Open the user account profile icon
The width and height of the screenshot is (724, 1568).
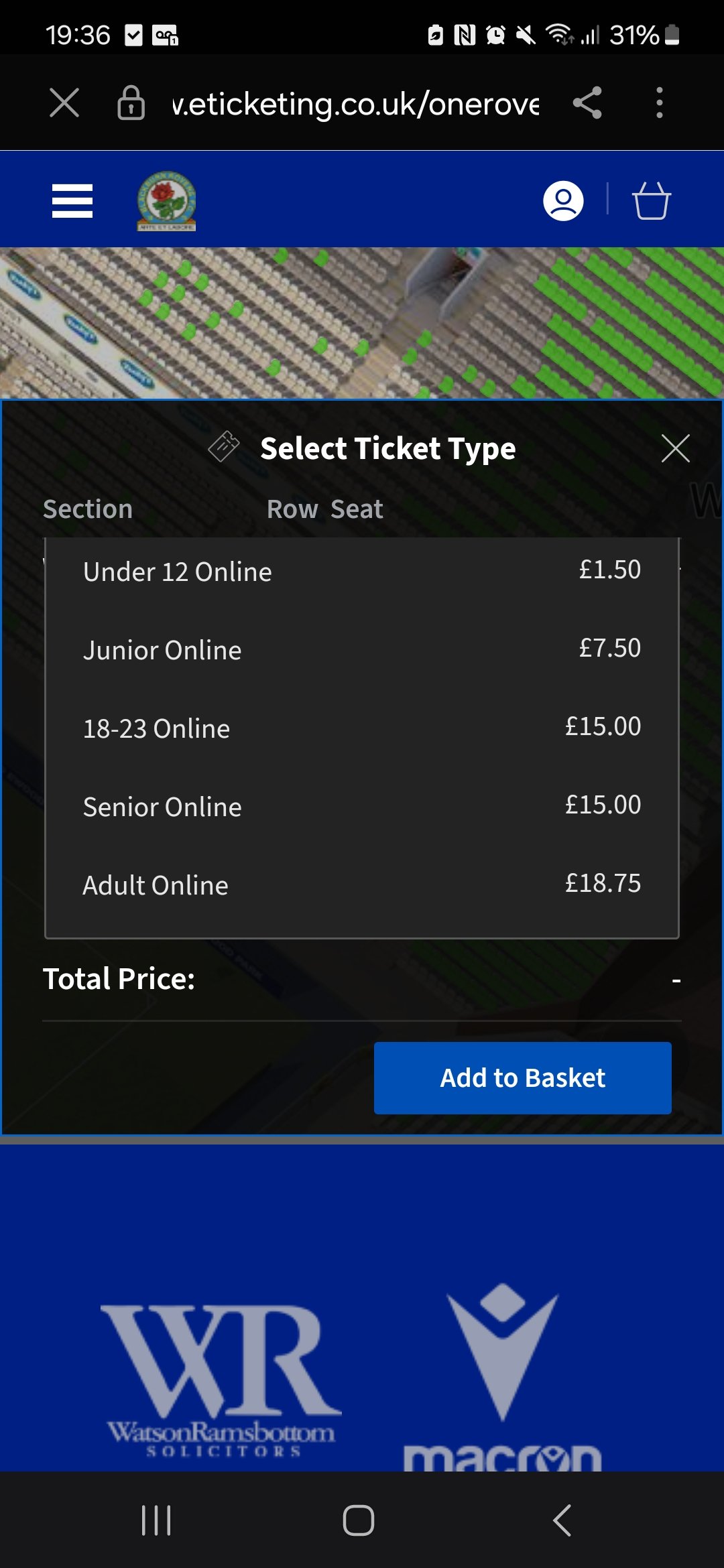tap(563, 201)
